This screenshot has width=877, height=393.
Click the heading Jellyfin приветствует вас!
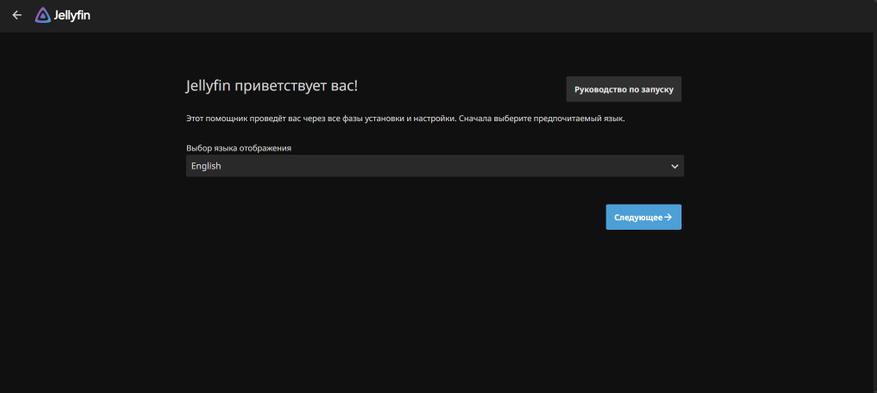point(272,87)
